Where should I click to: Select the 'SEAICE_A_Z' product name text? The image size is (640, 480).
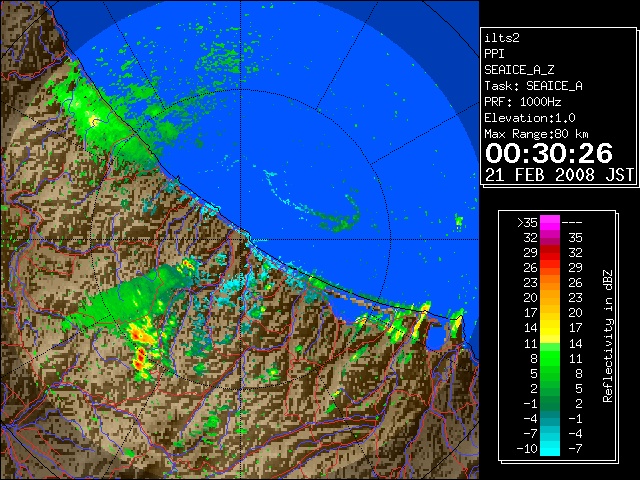click(519, 70)
